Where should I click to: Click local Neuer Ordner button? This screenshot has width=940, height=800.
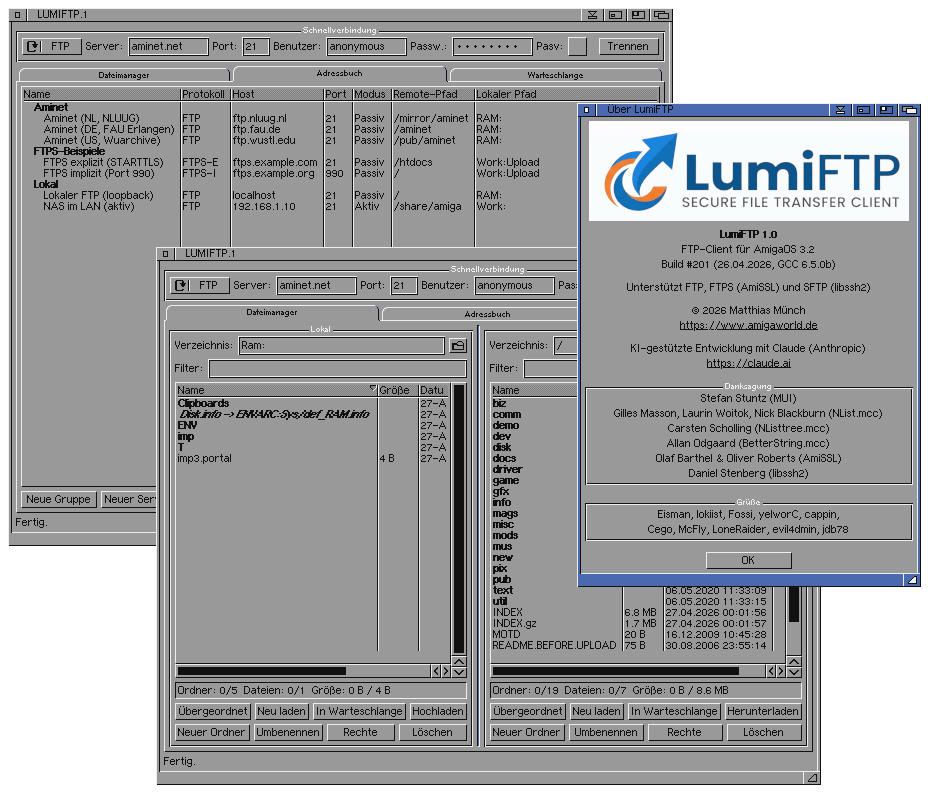[x=211, y=732]
